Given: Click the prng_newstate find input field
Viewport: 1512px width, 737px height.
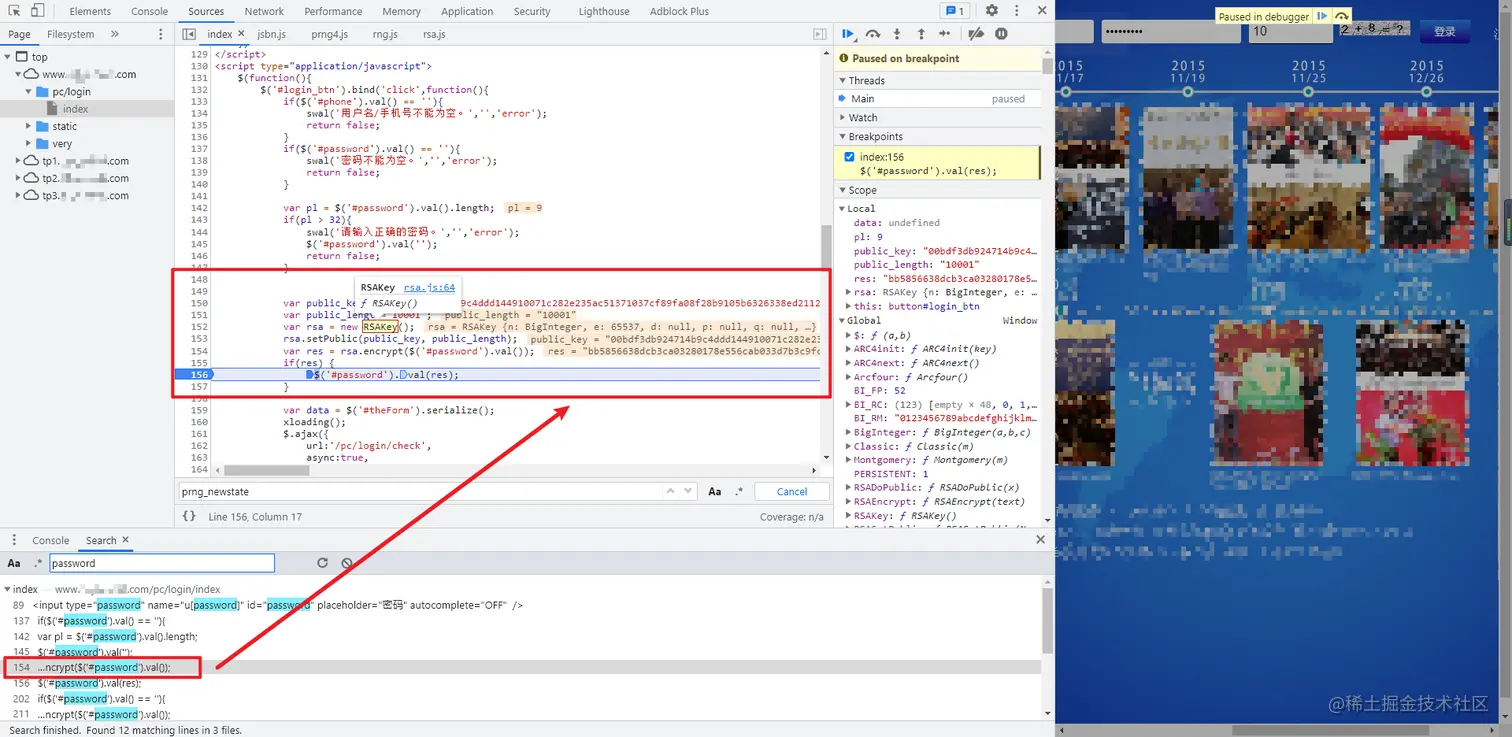Looking at the screenshot, I should tap(421, 491).
